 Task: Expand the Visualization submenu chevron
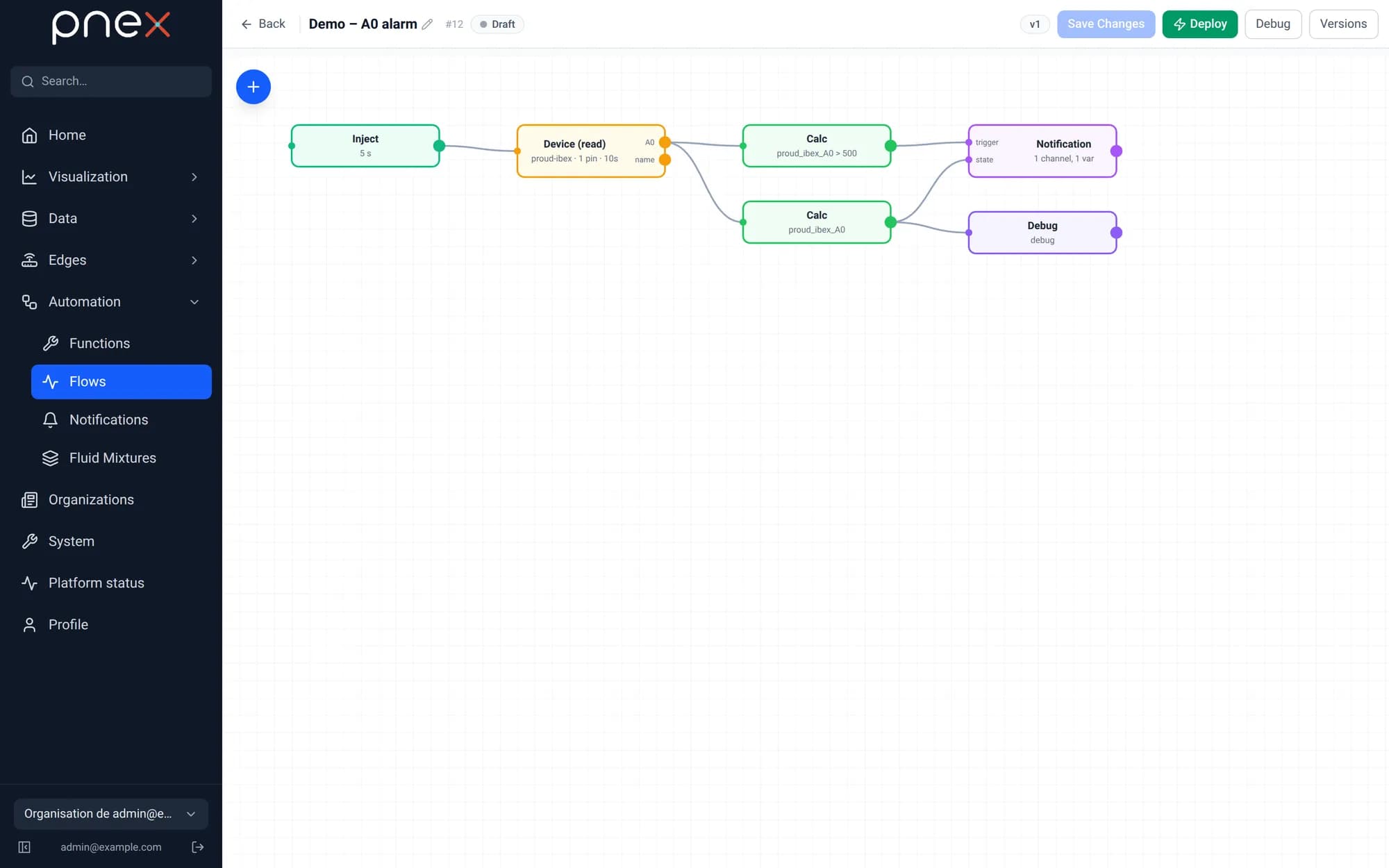(x=194, y=177)
